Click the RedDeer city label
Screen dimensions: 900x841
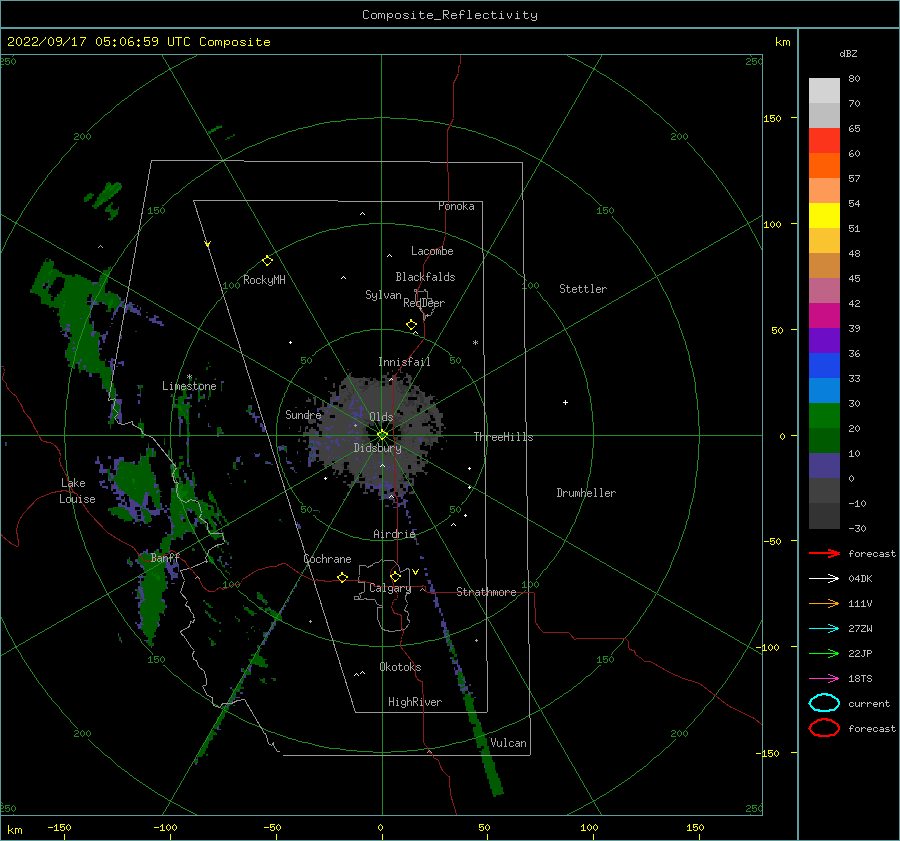424,303
